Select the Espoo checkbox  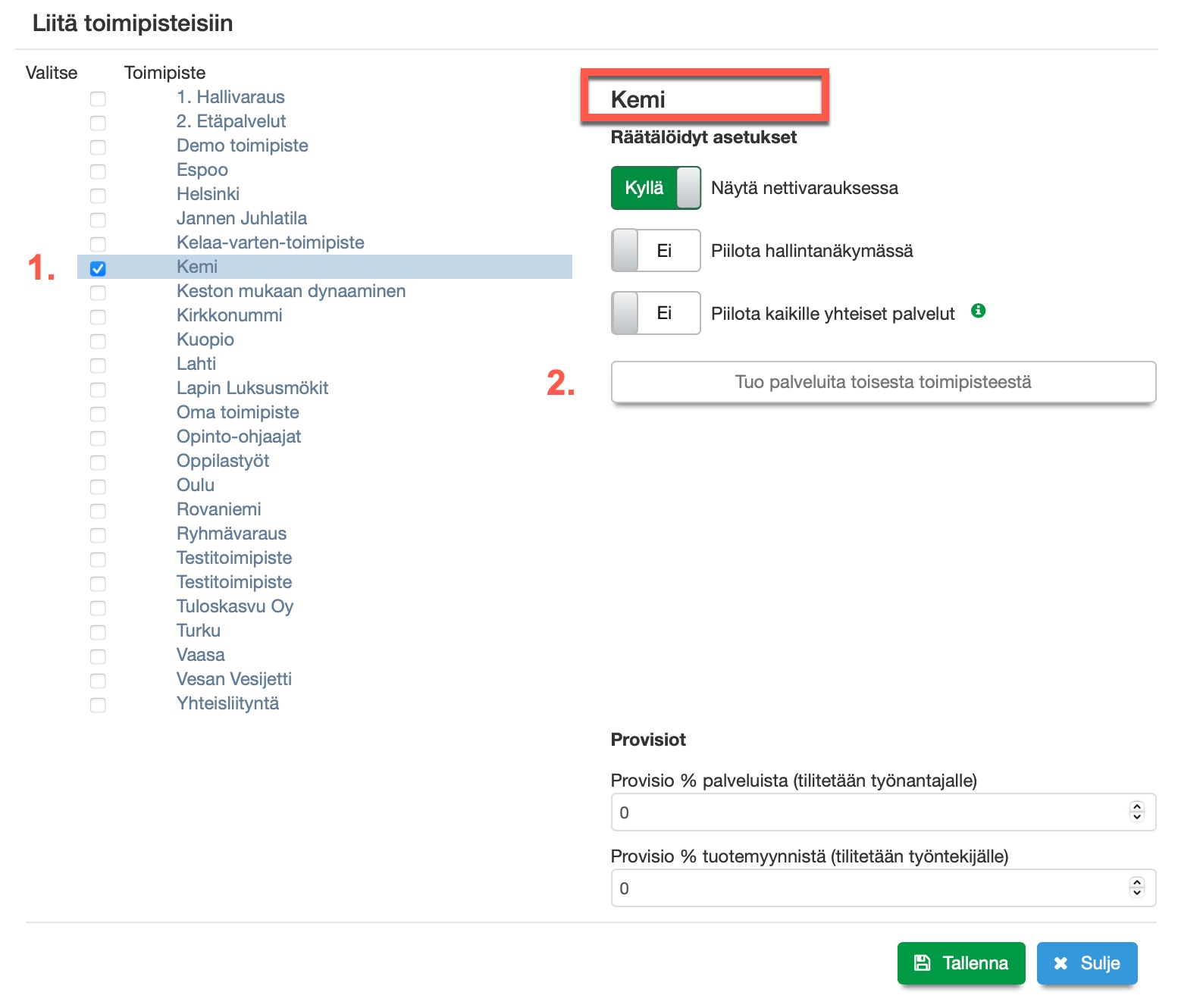[x=98, y=171]
